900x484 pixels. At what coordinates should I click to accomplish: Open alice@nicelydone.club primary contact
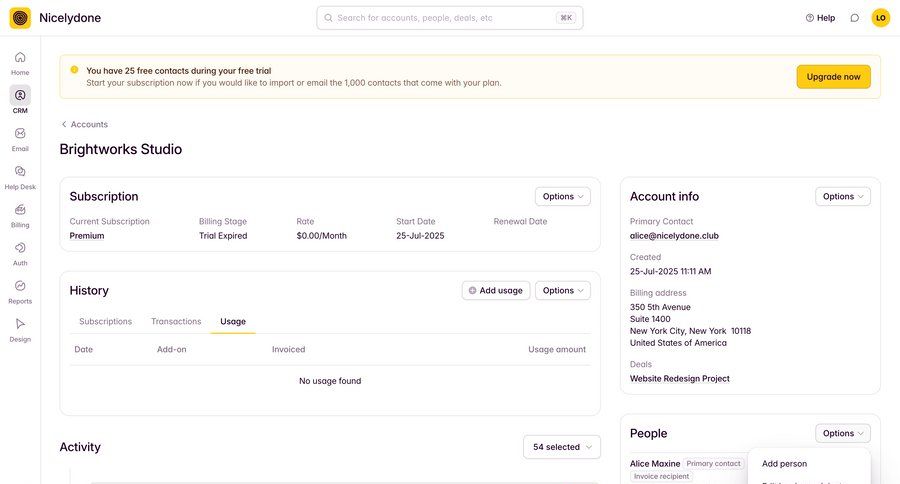pos(674,235)
